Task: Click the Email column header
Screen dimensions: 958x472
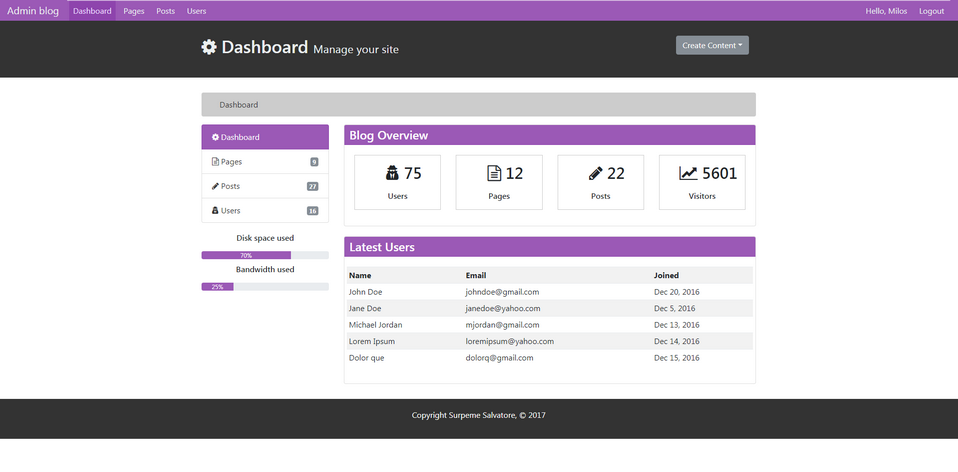Action: pyautogui.click(x=476, y=275)
